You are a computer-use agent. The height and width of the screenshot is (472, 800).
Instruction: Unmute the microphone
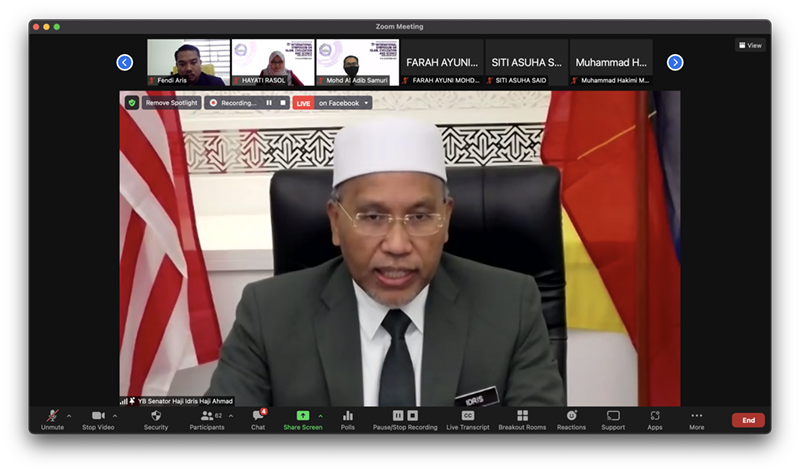pos(52,416)
